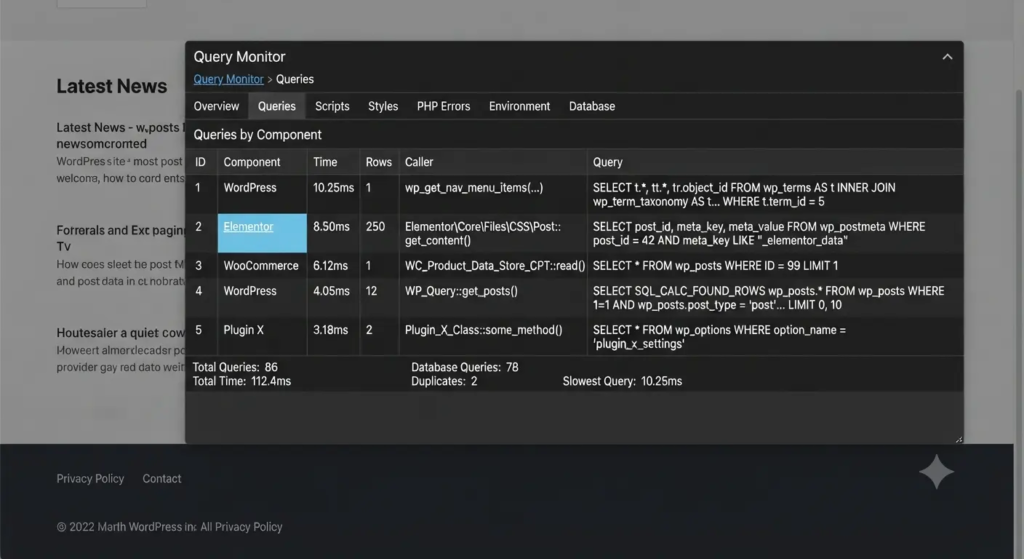
Task: Click the 250 rows cell
Action: tap(375, 227)
